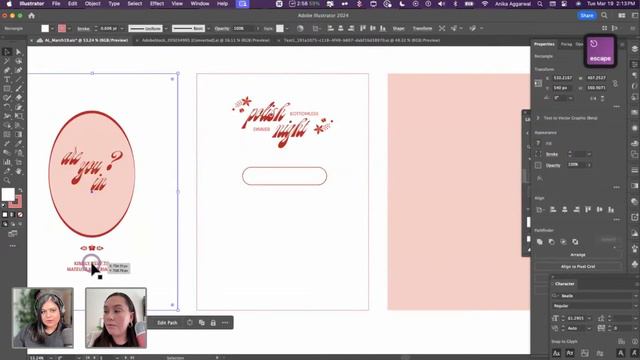Select the Rotate tool
This screenshot has height=360, width=640.
[x=7, y=107]
